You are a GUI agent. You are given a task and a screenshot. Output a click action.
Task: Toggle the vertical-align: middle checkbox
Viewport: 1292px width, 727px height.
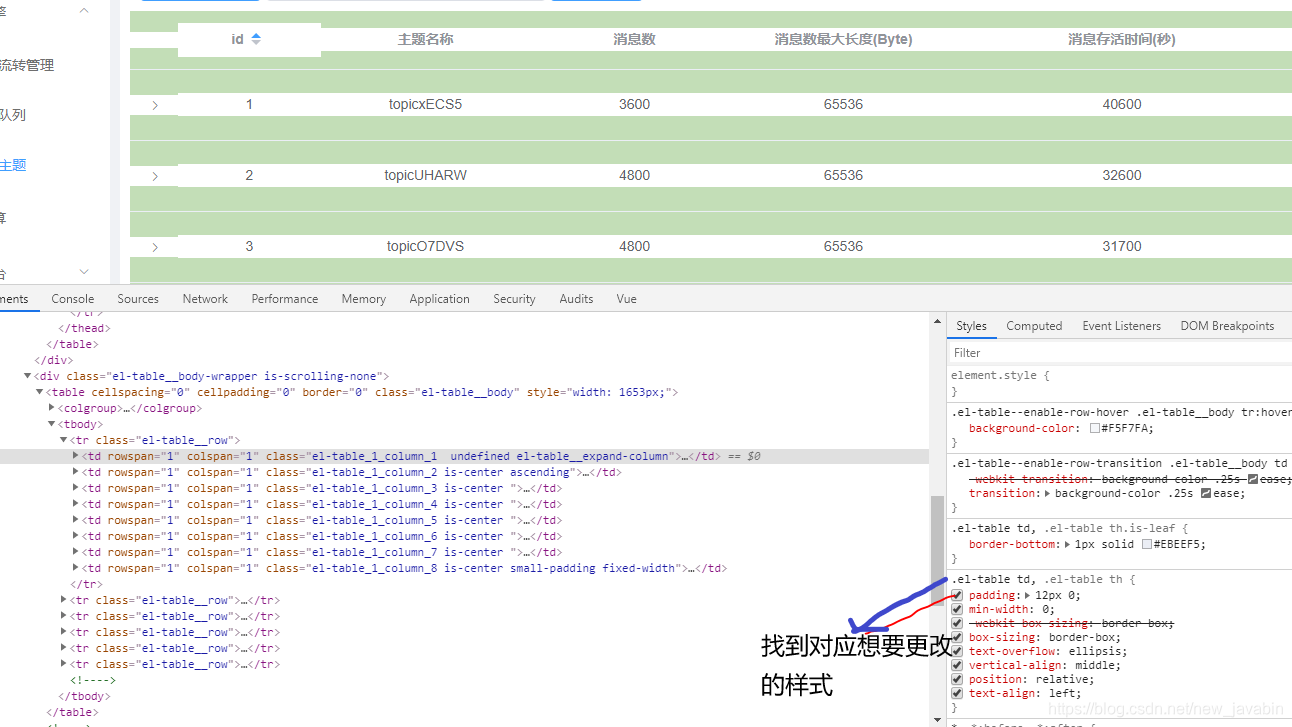coord(957,665)
